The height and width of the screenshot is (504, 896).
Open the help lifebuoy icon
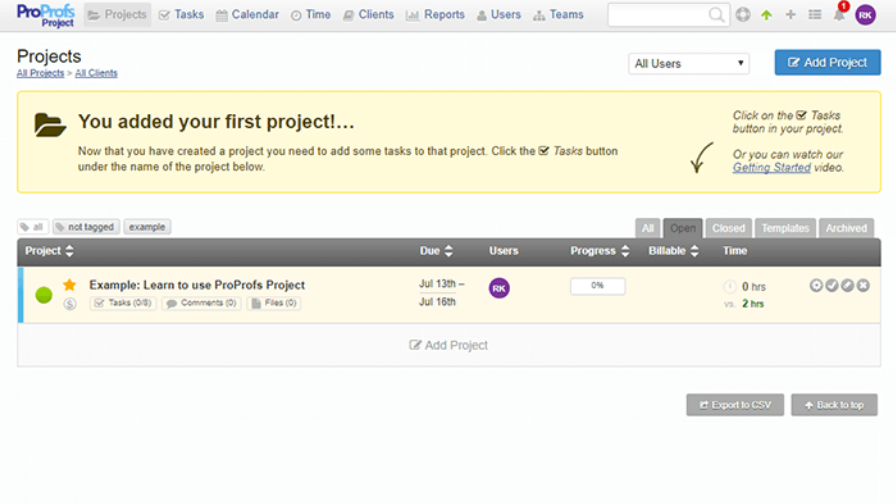tap(743, 15)
